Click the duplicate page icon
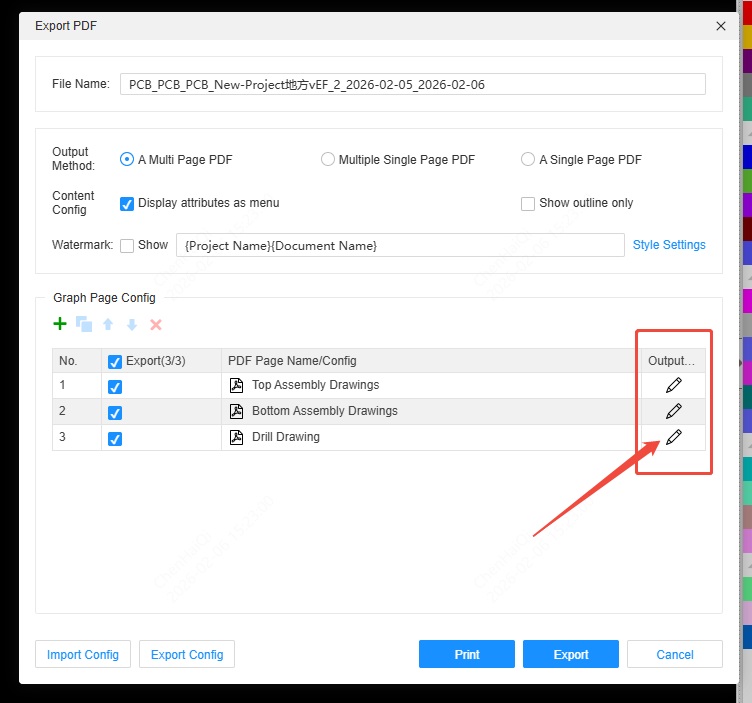The width and height of the screenshot is (752, 703). [84, 324]
